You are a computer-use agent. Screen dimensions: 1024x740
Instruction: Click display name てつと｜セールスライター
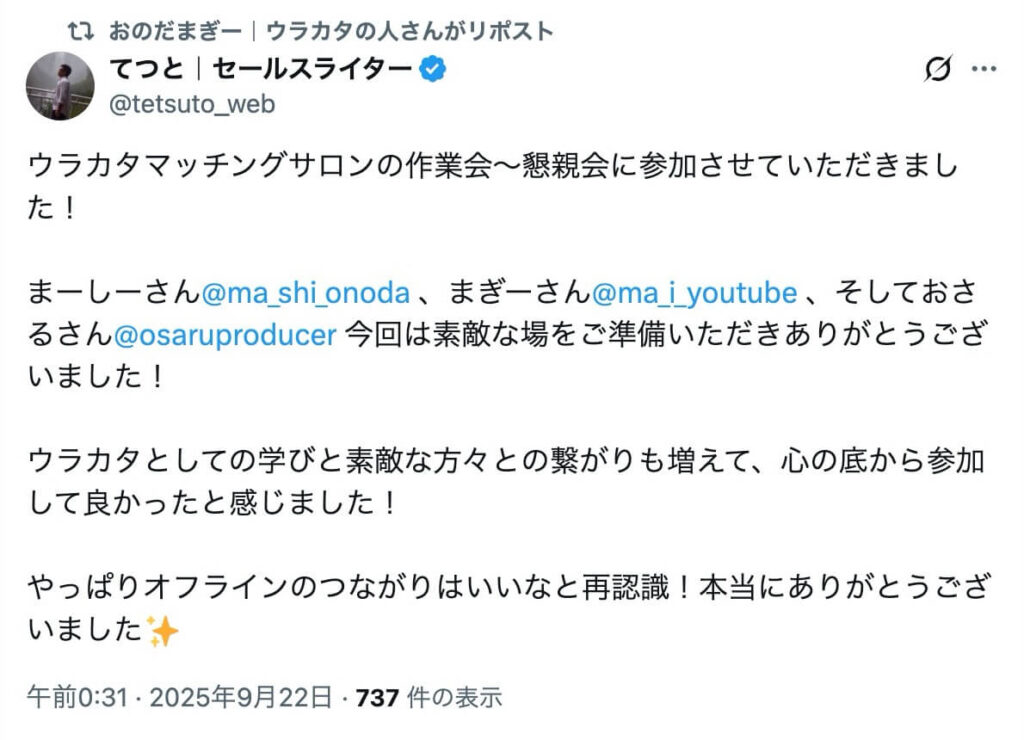pos(260,70)
